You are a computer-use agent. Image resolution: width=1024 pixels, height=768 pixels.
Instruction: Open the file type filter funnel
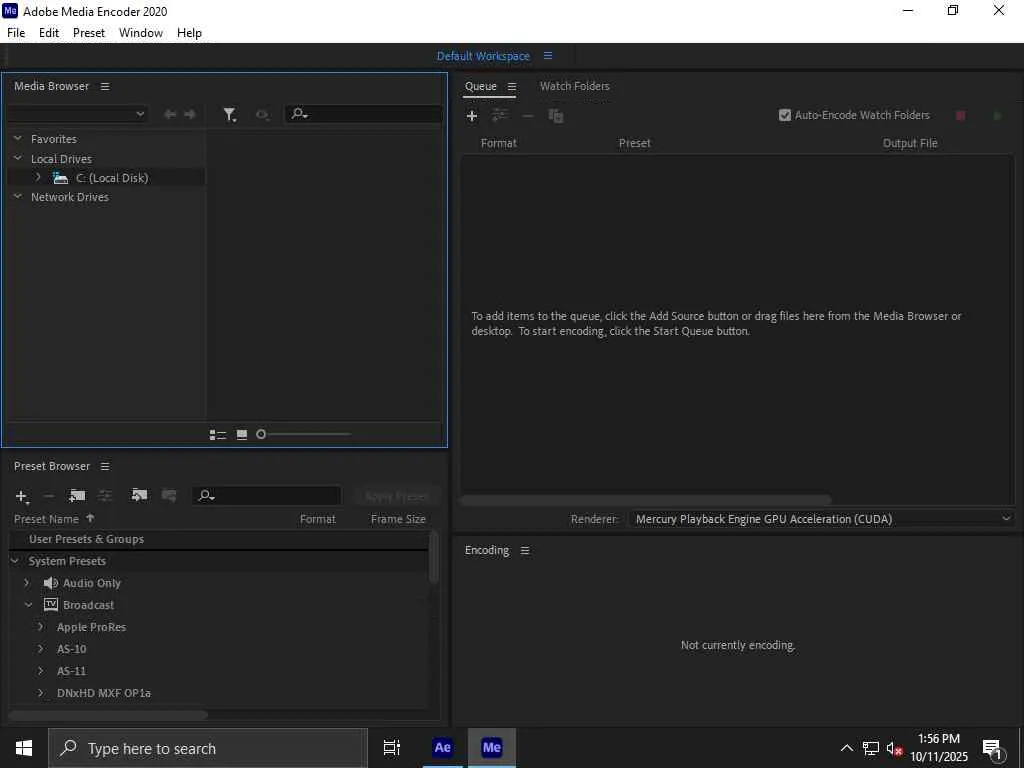[229, 115]
